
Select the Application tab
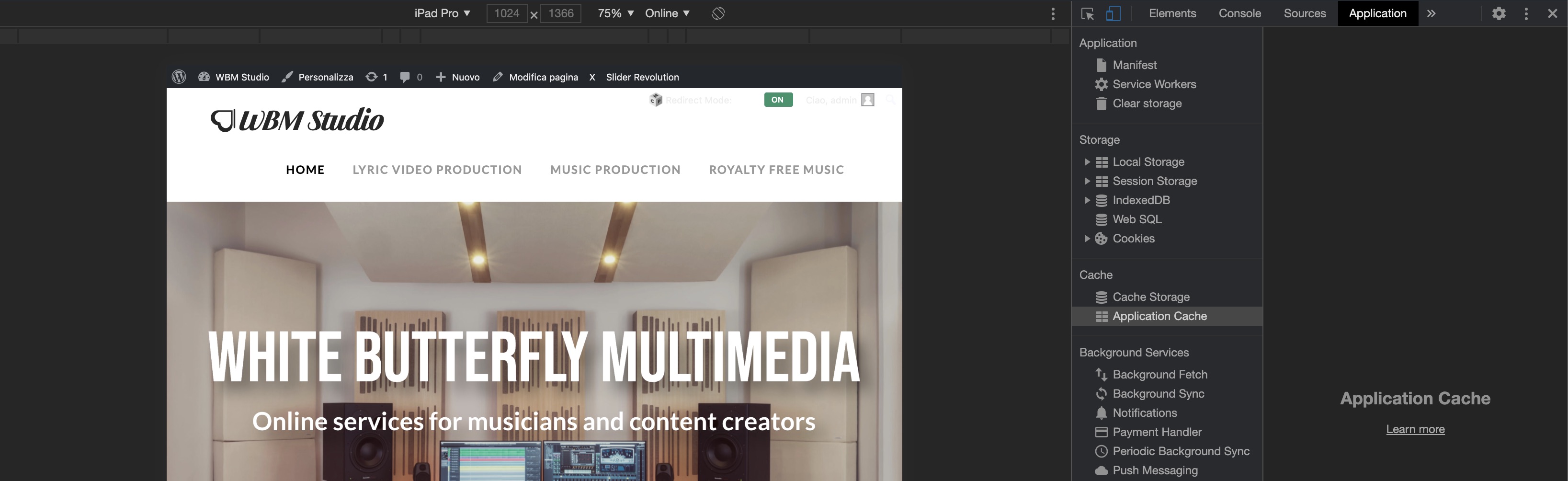1377,13
